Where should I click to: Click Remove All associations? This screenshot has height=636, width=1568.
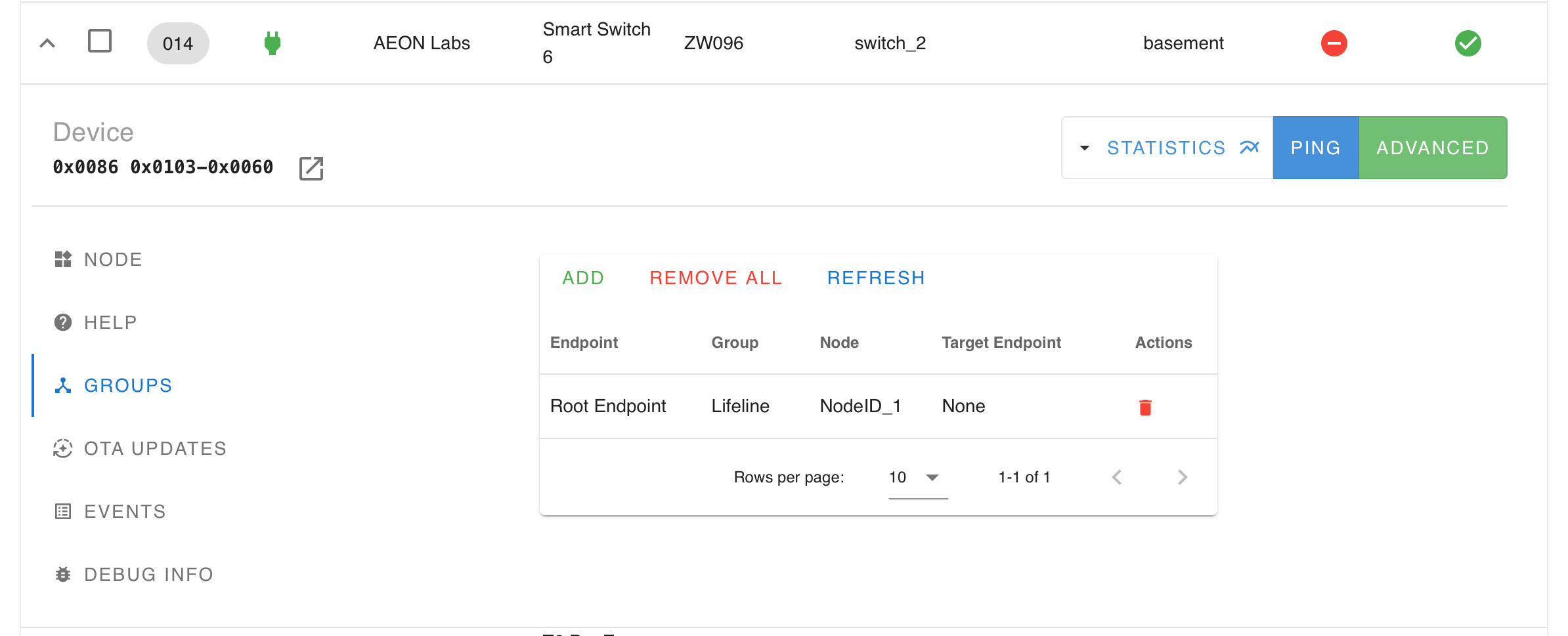coord(716,278)
